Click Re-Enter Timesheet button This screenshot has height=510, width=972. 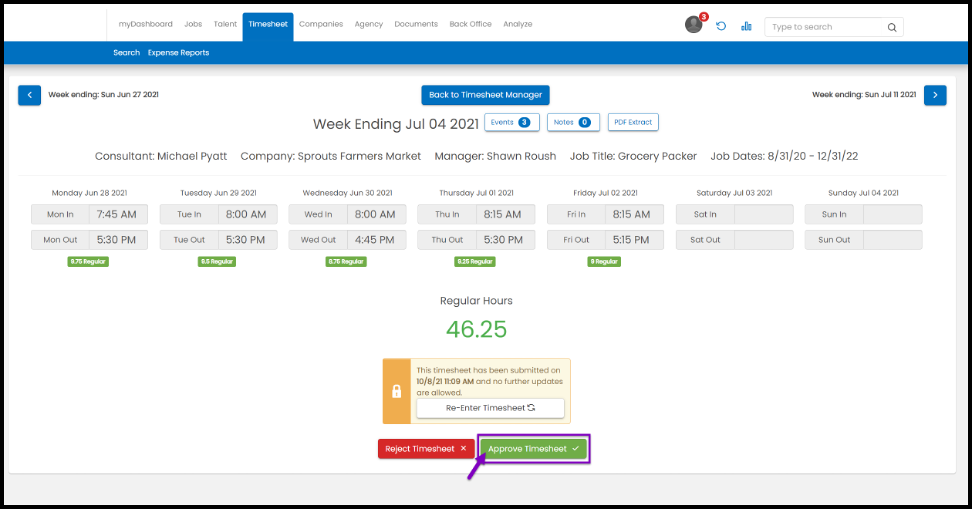click(x=490, y=408)
